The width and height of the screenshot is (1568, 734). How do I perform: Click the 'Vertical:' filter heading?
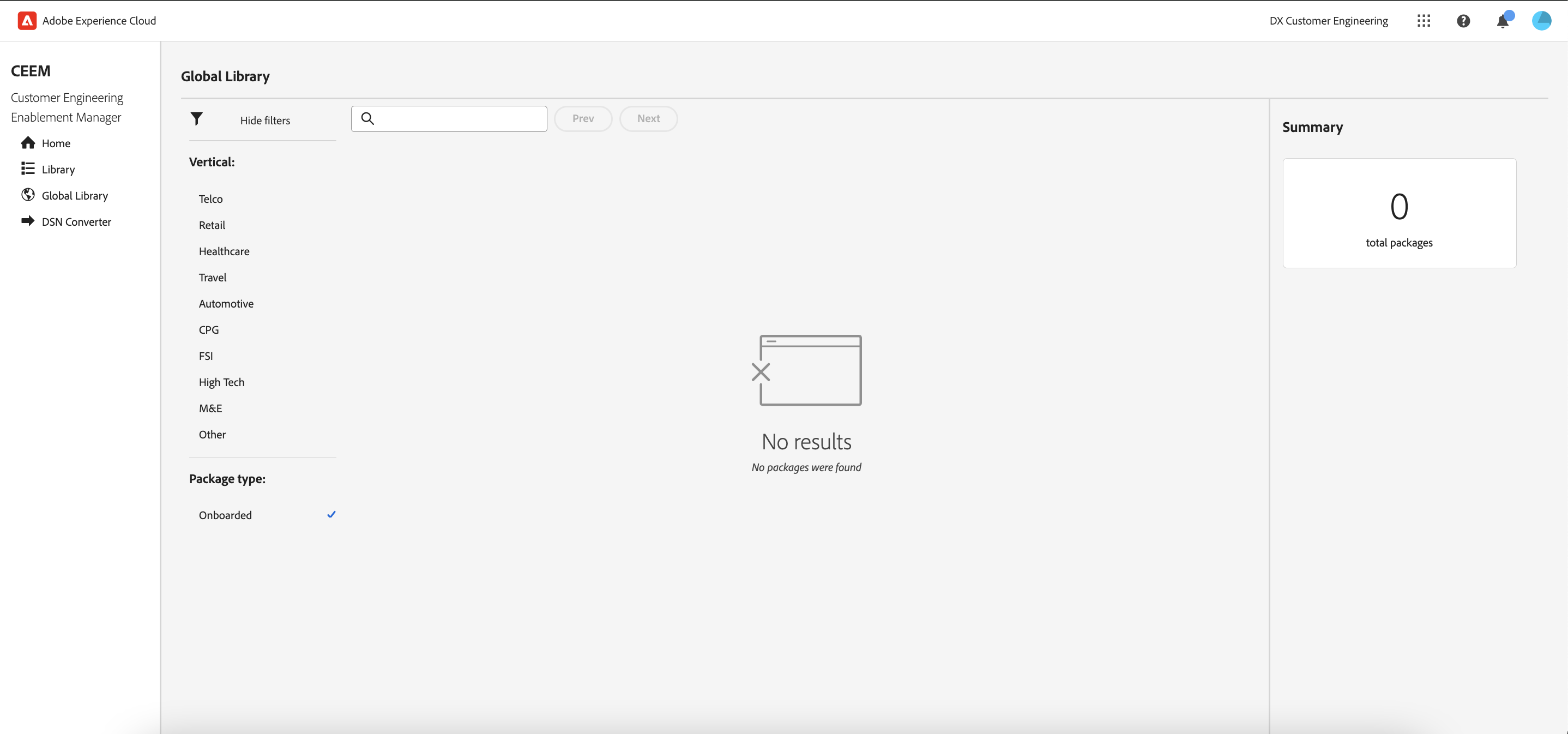212,162
